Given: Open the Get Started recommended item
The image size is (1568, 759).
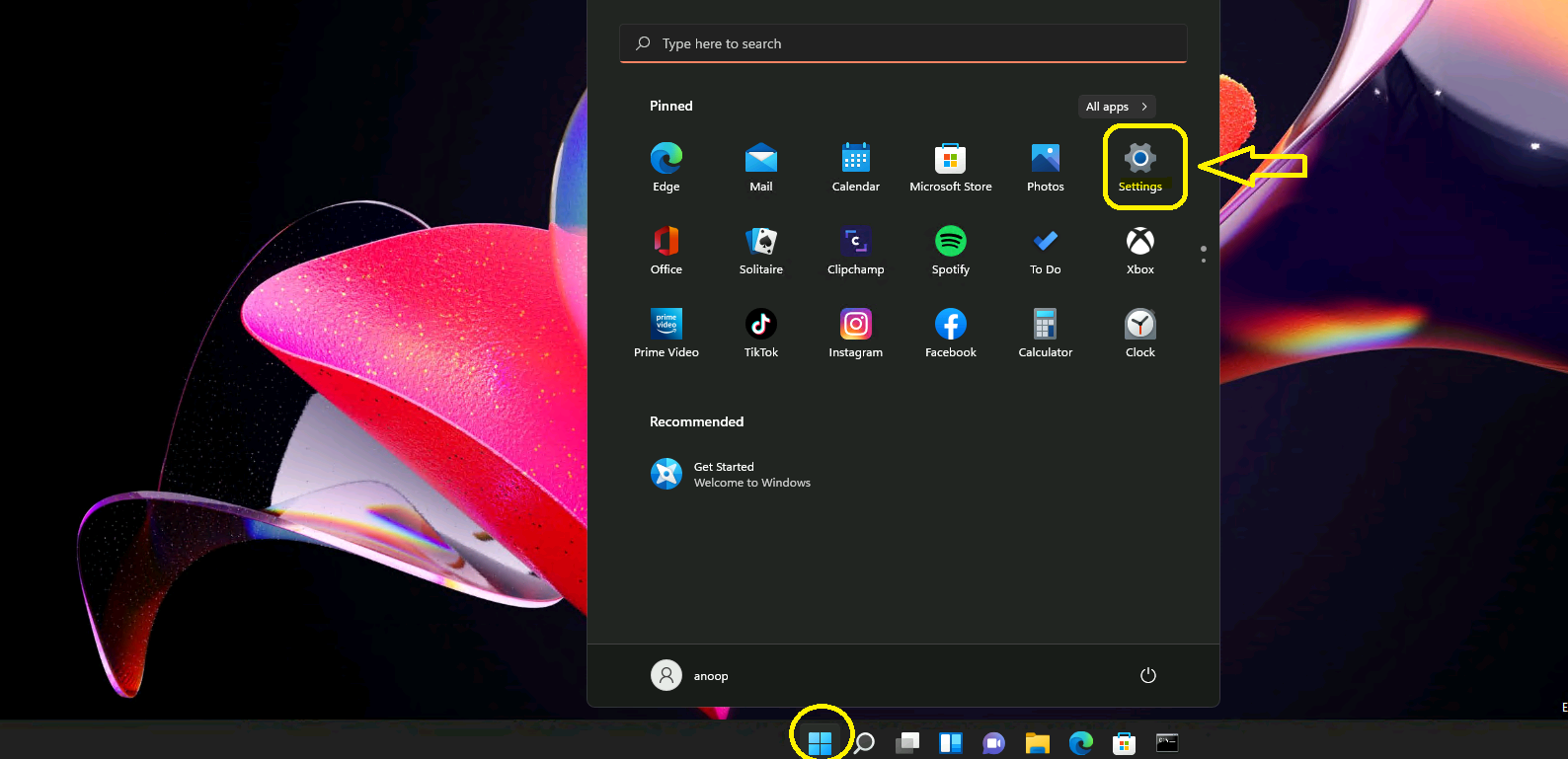Looking at the screenshot, I should click(x=731, y=475).
